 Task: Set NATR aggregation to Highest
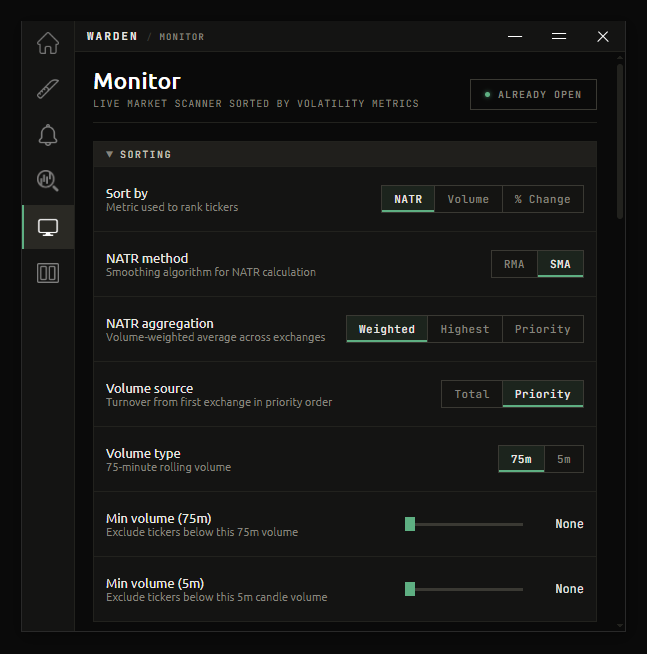click(x=465, y=329)
